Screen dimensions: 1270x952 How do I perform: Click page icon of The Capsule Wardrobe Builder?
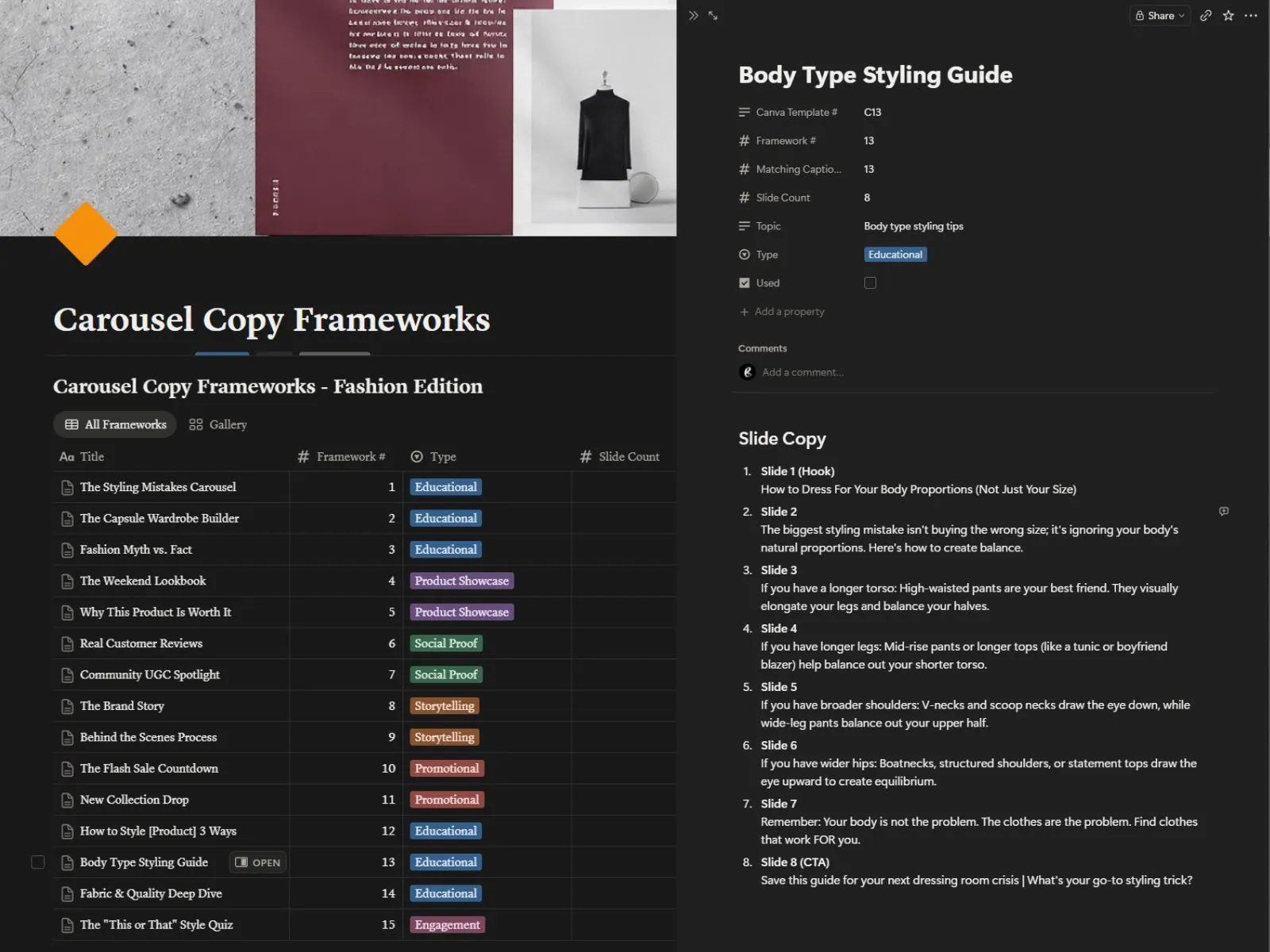coord(67,519)
